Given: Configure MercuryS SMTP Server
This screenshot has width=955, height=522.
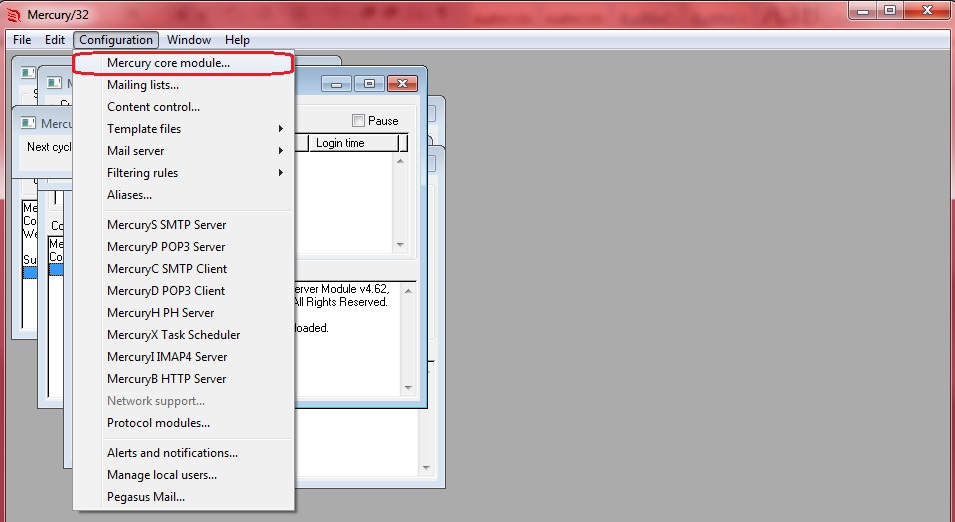Looking at the screenshot, I should point(183,225).
